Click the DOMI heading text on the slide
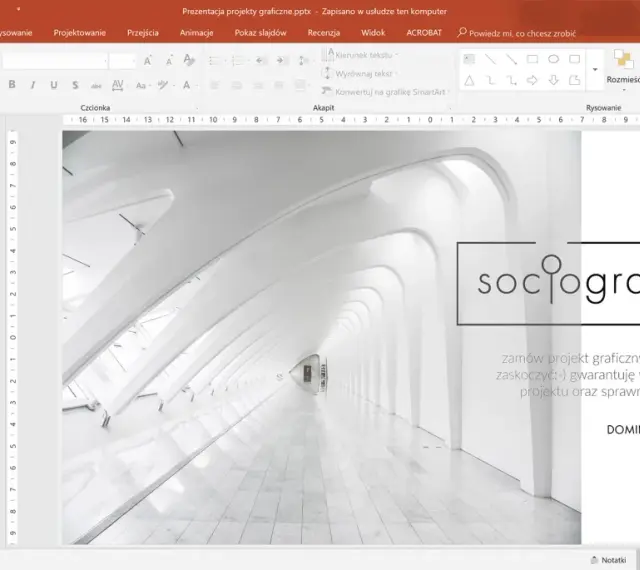This screenshot has width=640, height=570. 623,430
